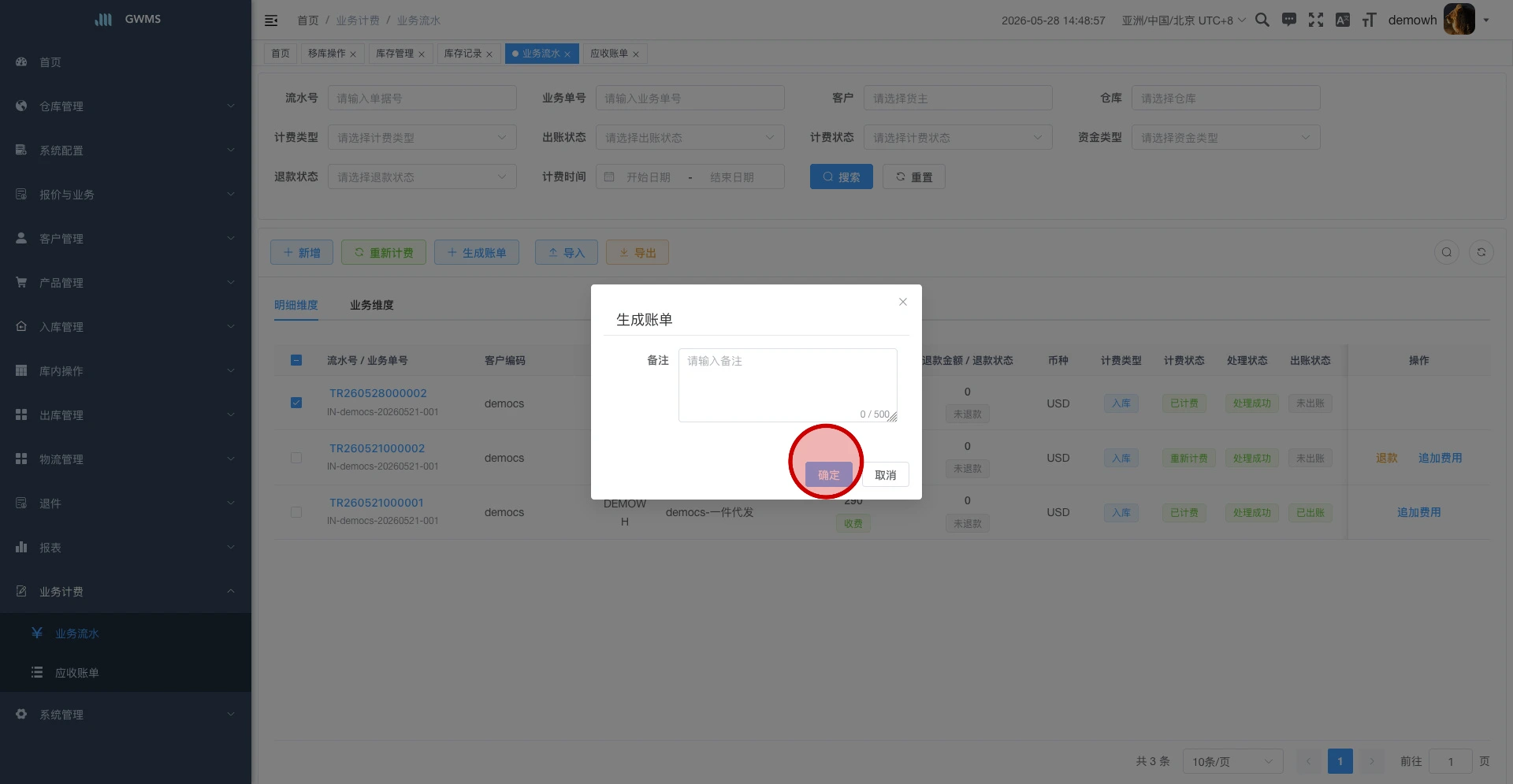Click the 搜索 search button
Viewport: 1513px width, 784px height.
click(x=842, y=176)
